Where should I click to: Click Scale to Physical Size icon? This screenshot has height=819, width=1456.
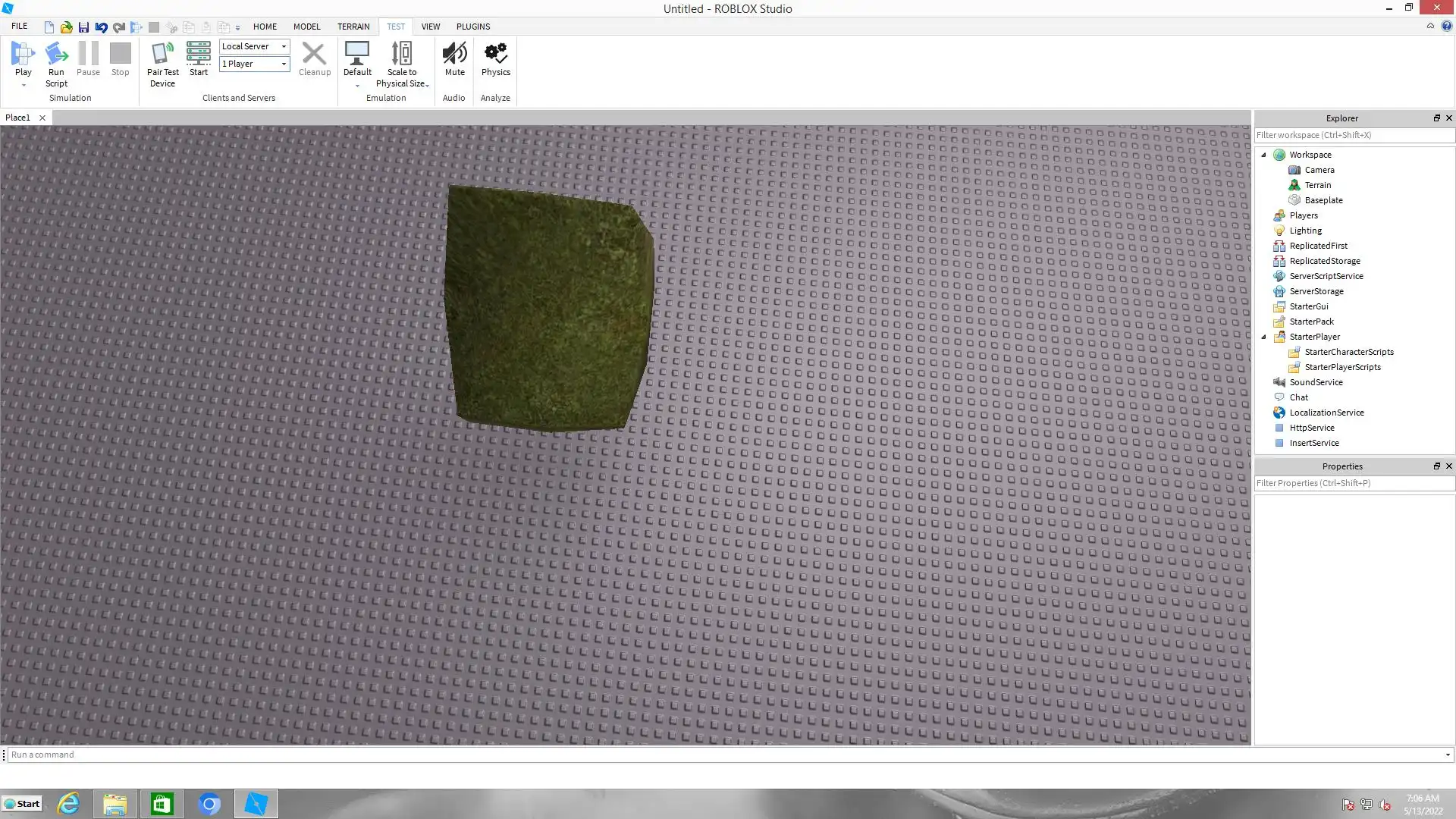click(x=401, y=55)
